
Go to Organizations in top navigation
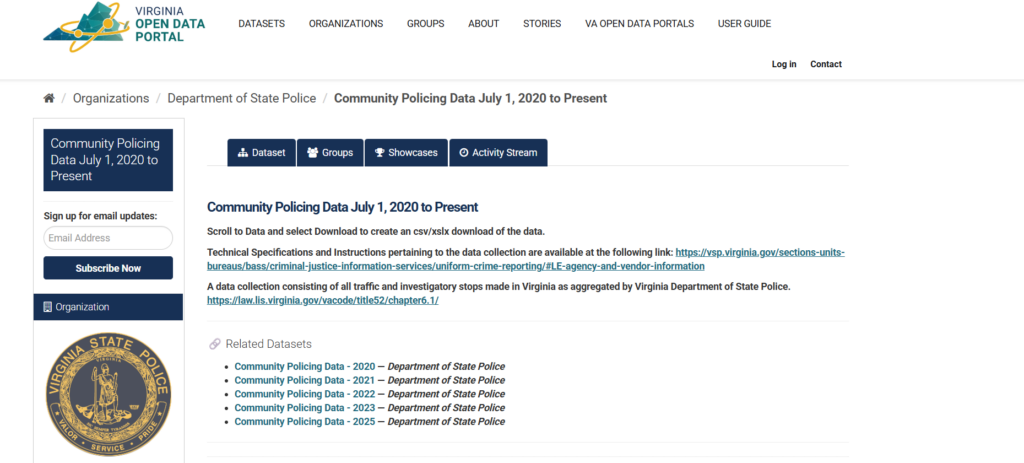pyautogui.click(x=345, y=24)
